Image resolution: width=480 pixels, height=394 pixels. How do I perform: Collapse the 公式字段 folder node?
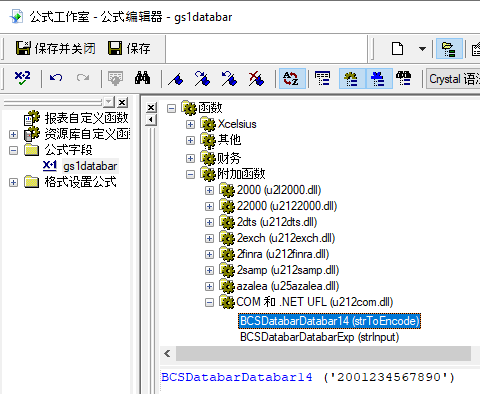[13, 150]
